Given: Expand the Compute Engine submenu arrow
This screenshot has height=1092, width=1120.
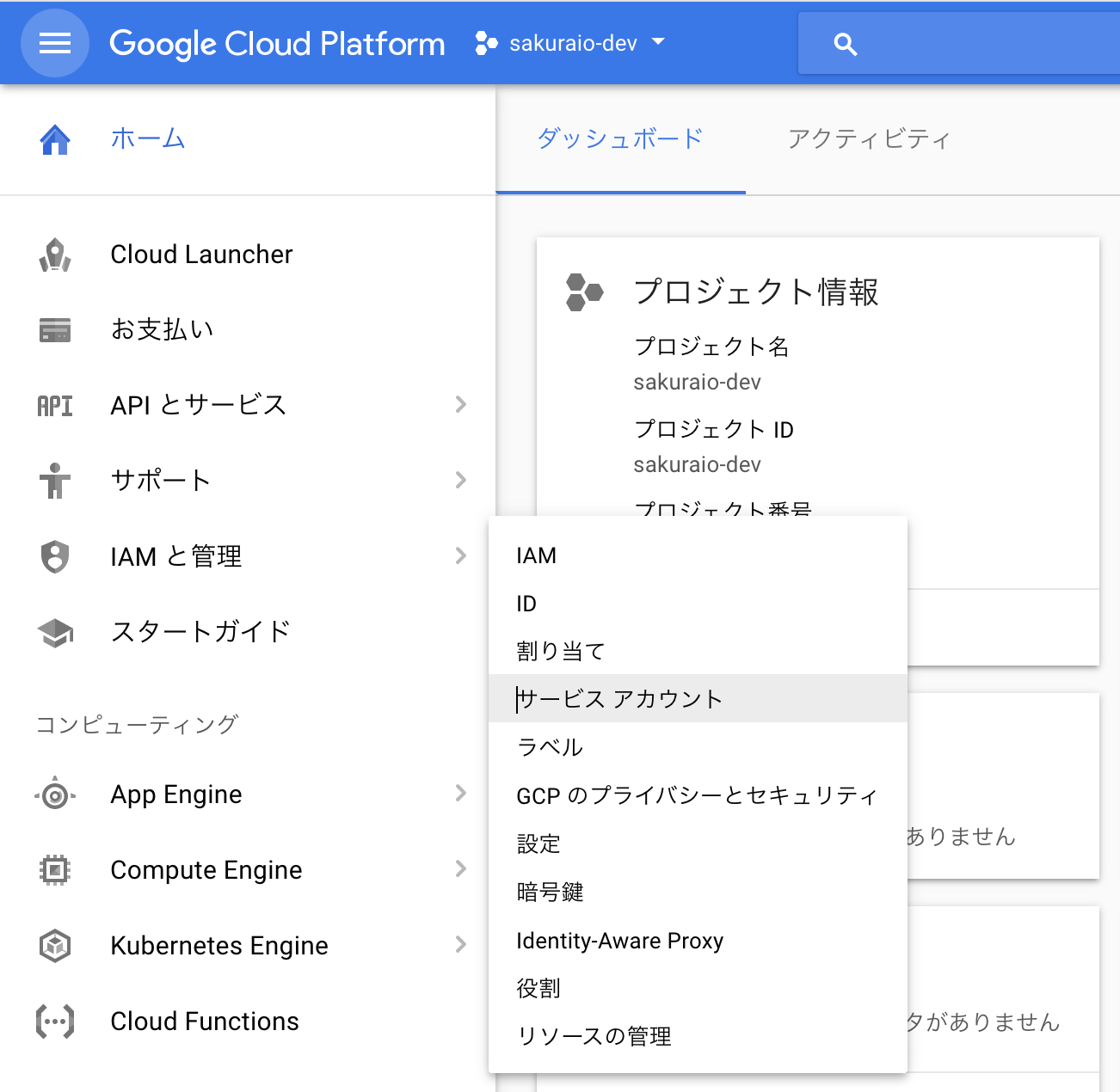Looking at the screenshot, I should tap(461, 868).
